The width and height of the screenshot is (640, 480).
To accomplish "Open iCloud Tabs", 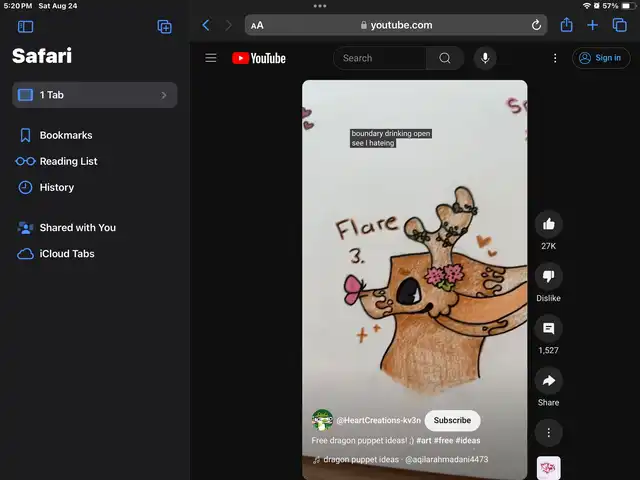I will pyautogui.click(x=66, y=254).
